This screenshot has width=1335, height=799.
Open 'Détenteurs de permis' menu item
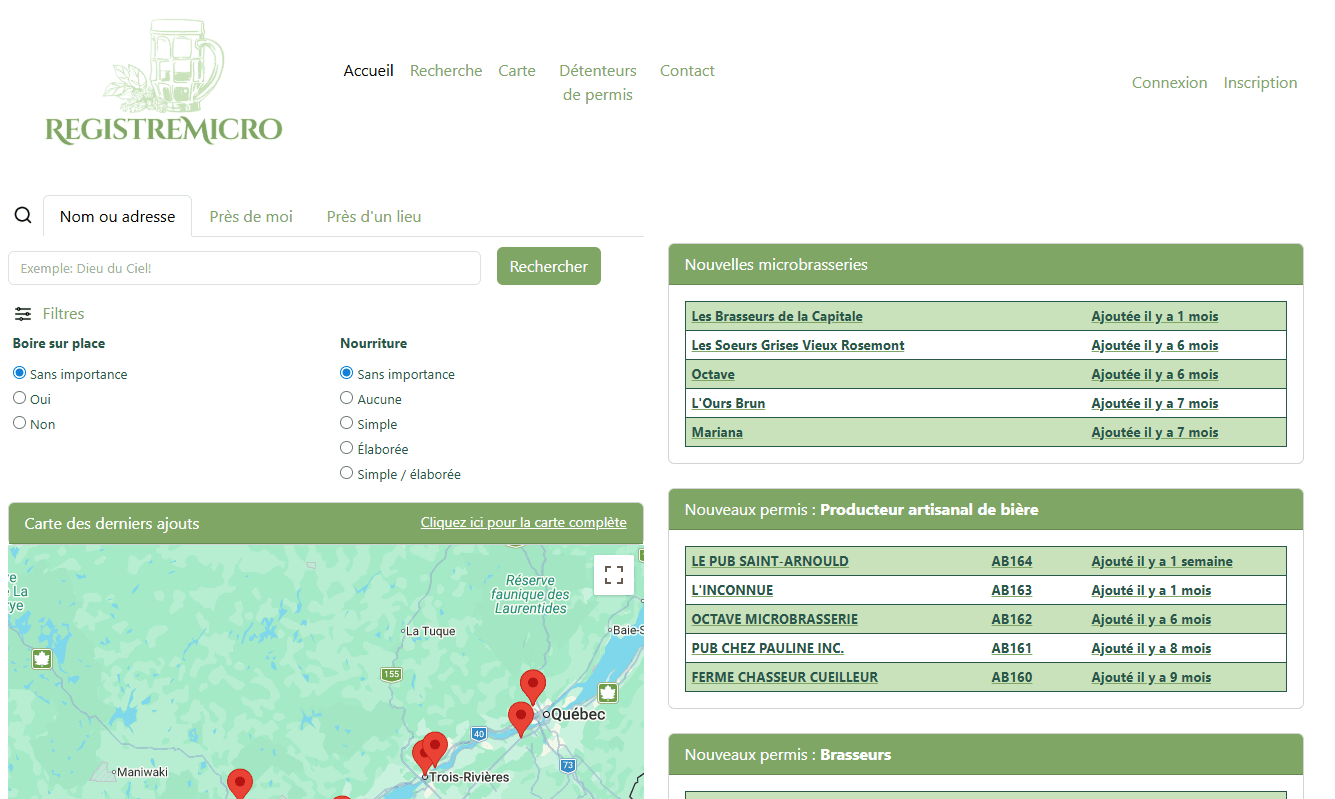[598, 83]
